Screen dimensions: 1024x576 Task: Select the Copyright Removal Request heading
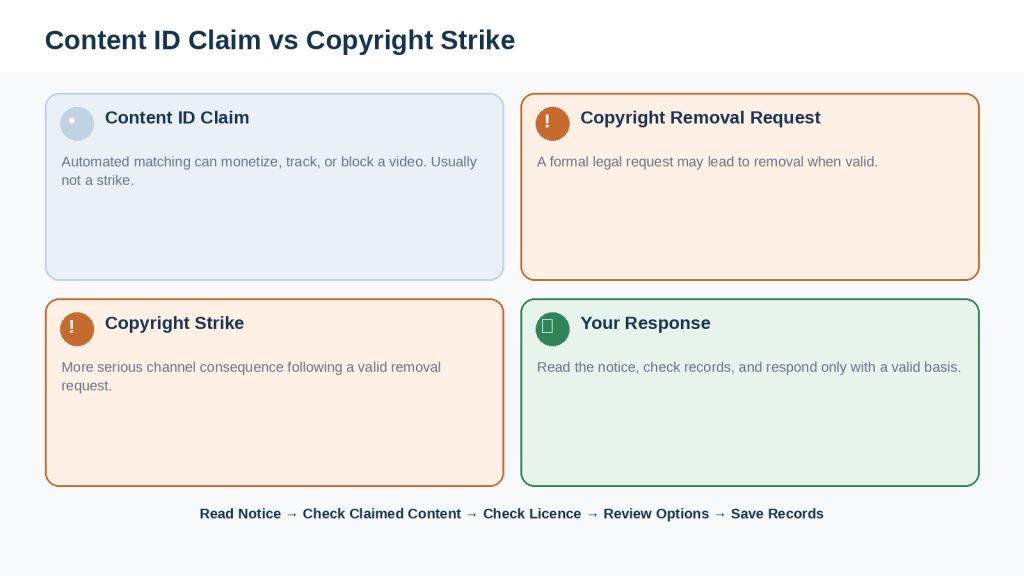click(x=700, y=118)
